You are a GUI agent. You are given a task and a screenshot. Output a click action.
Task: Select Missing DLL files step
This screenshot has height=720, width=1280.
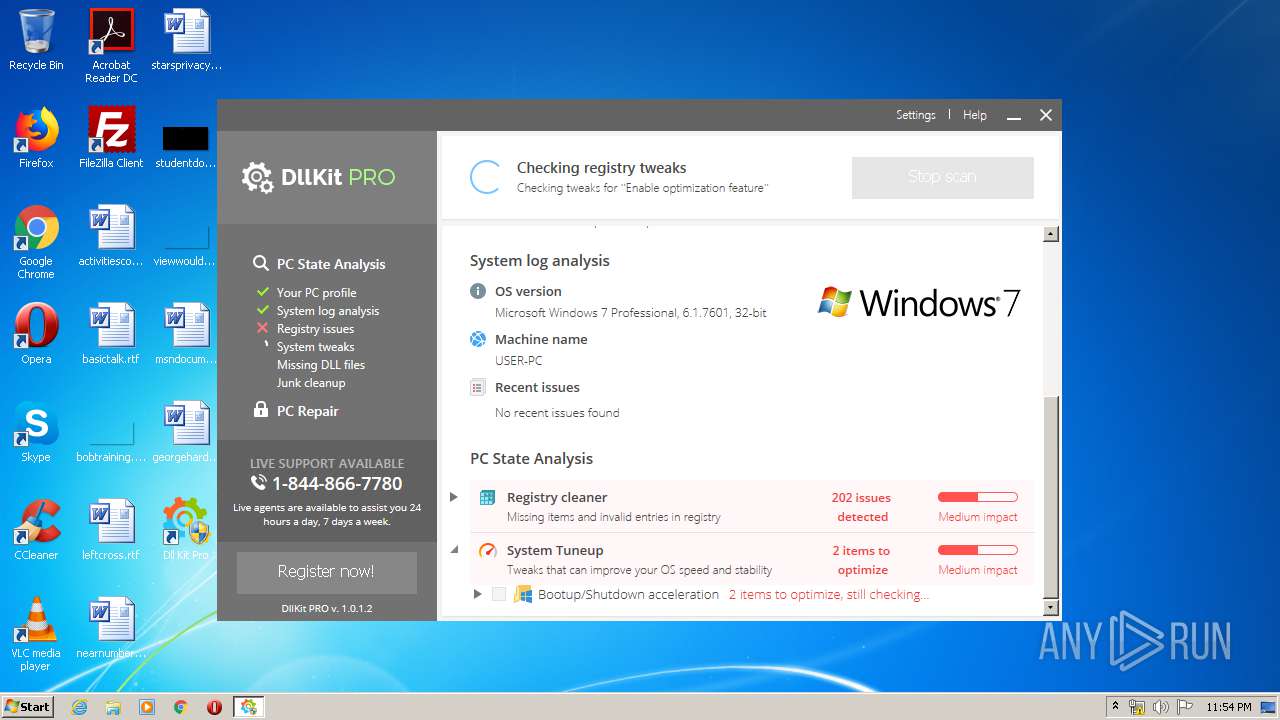(321, 365)
